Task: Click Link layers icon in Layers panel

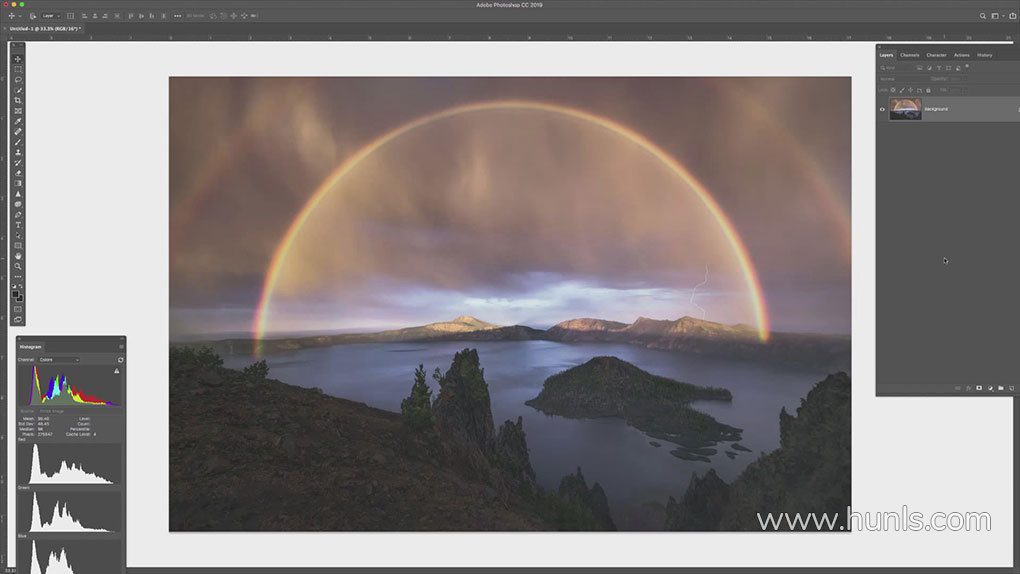Action: 958,389
